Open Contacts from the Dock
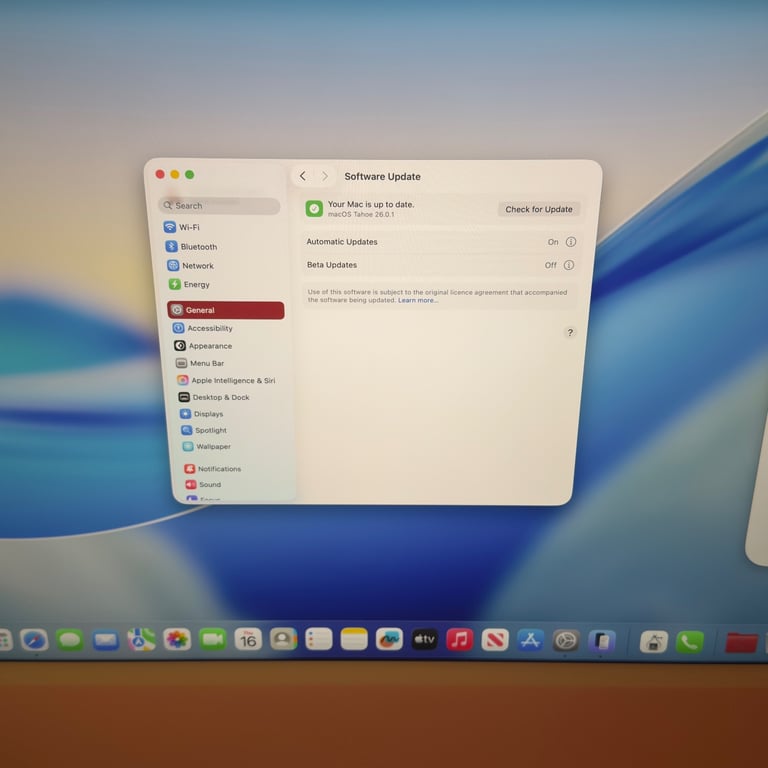This screenshot has width=768, height=768. (283, 639)
